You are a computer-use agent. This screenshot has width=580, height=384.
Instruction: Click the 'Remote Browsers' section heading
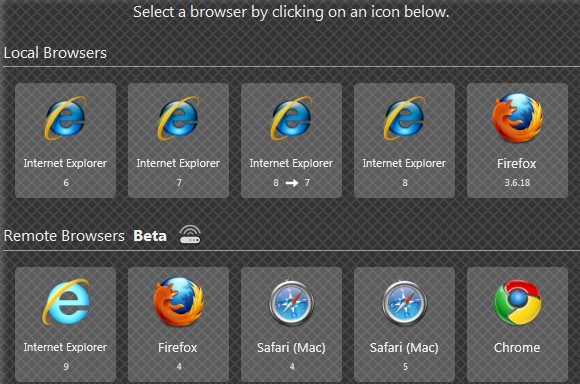tap(64, 236)
